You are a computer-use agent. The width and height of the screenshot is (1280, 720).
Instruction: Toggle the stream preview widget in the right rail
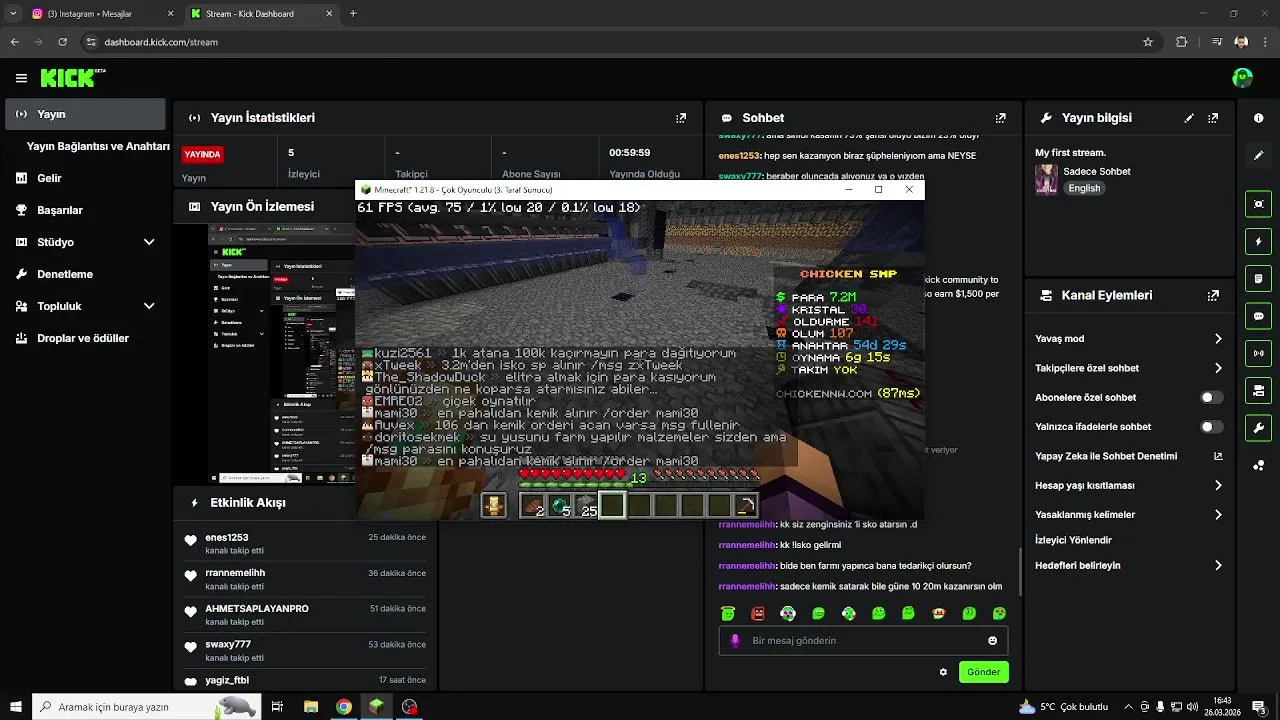1259,204
